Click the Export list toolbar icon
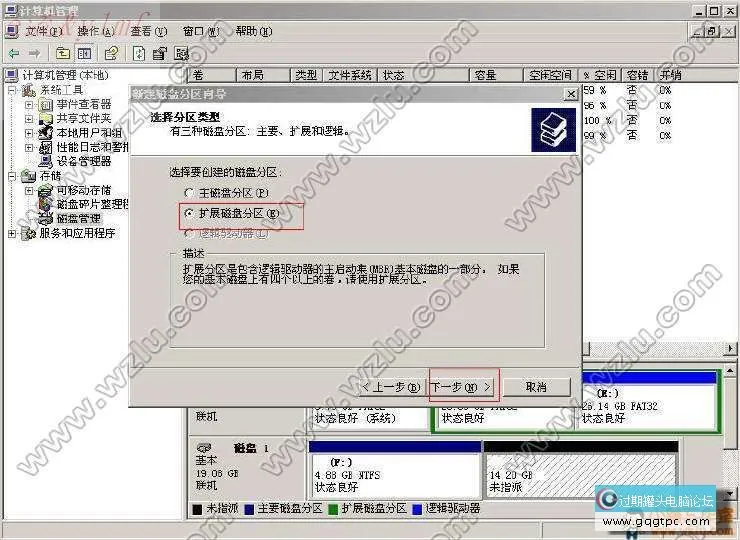The image size is (740, 540). [x=160, y=53]
